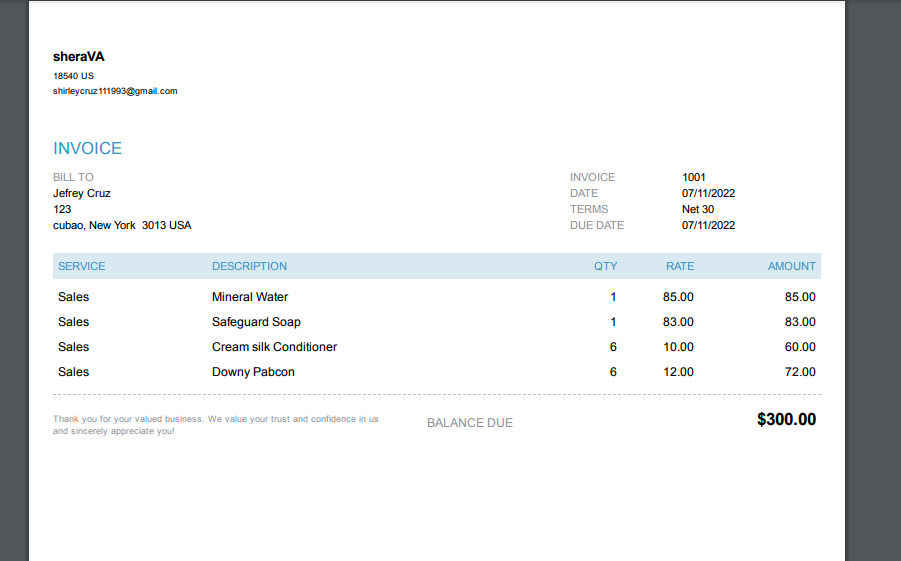Click quantity 1 in Safeguard Soap row
Screen dimensions: 901x561
point(613,322)
